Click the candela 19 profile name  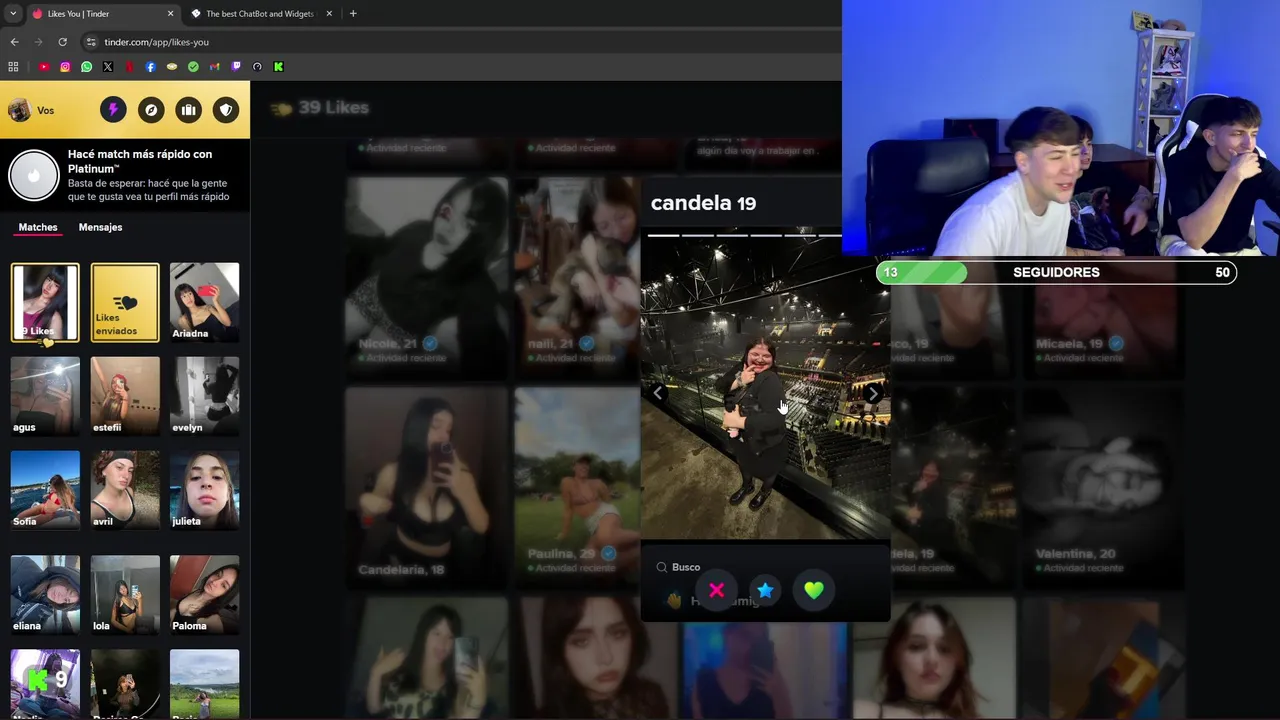tap(703, 203)
